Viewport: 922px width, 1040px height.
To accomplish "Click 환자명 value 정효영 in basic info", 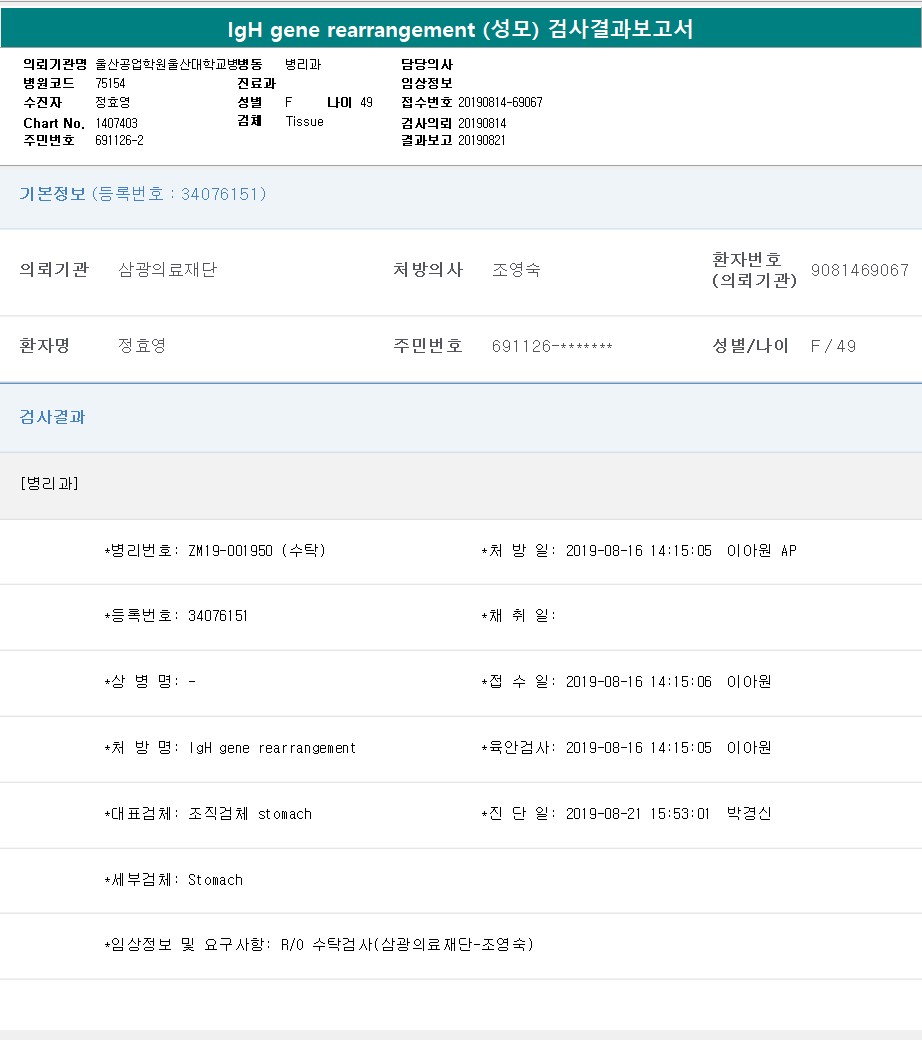I will 142,346.
